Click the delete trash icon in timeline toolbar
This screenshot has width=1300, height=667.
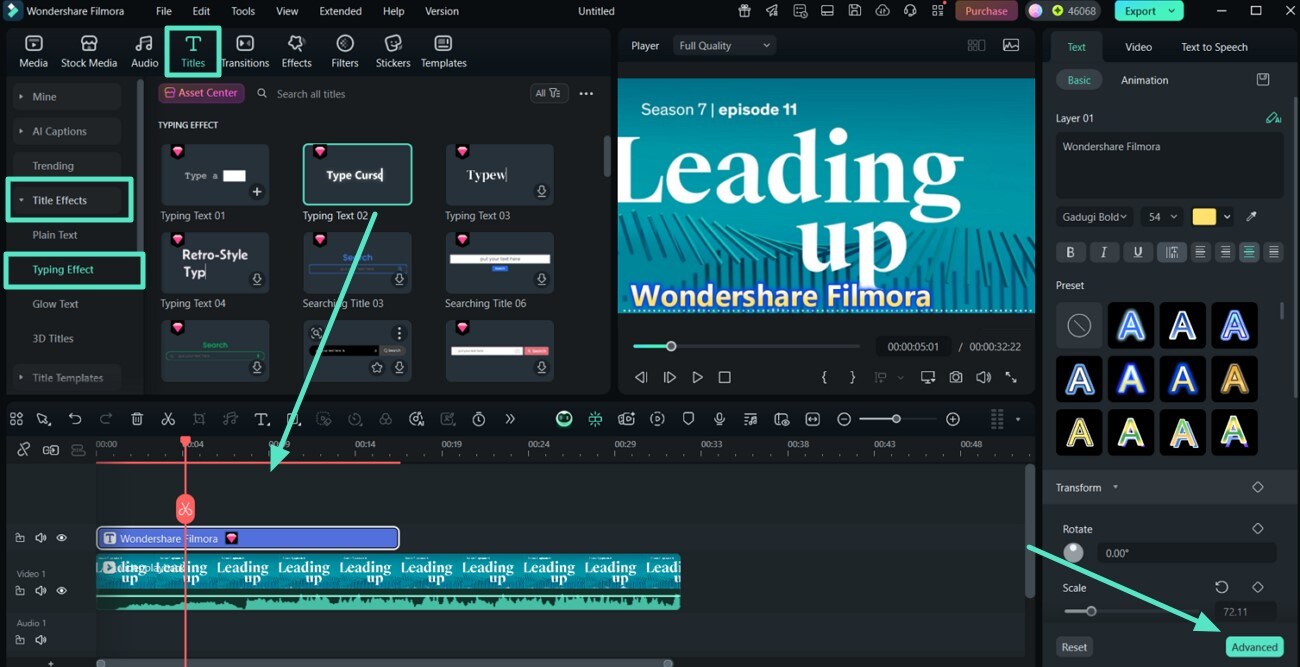137,419
